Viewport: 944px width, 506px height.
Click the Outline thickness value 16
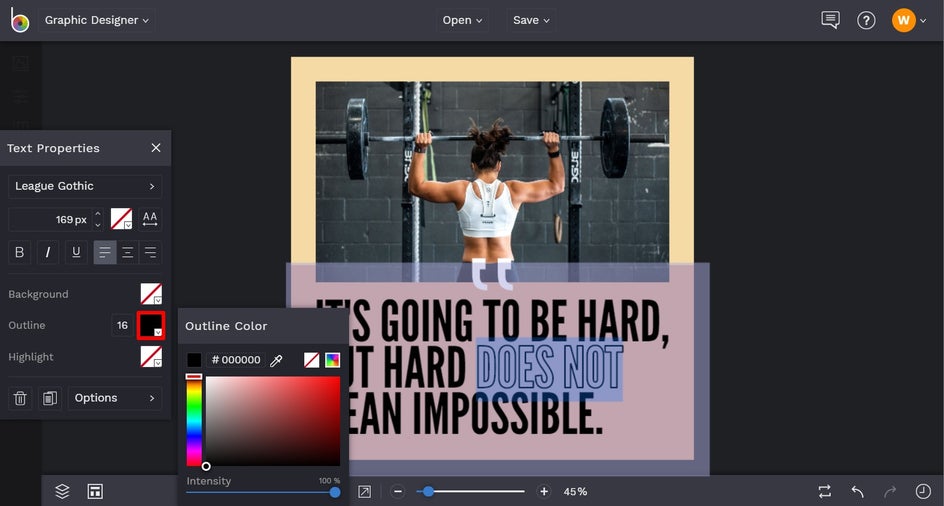click(x=122, y=325)
